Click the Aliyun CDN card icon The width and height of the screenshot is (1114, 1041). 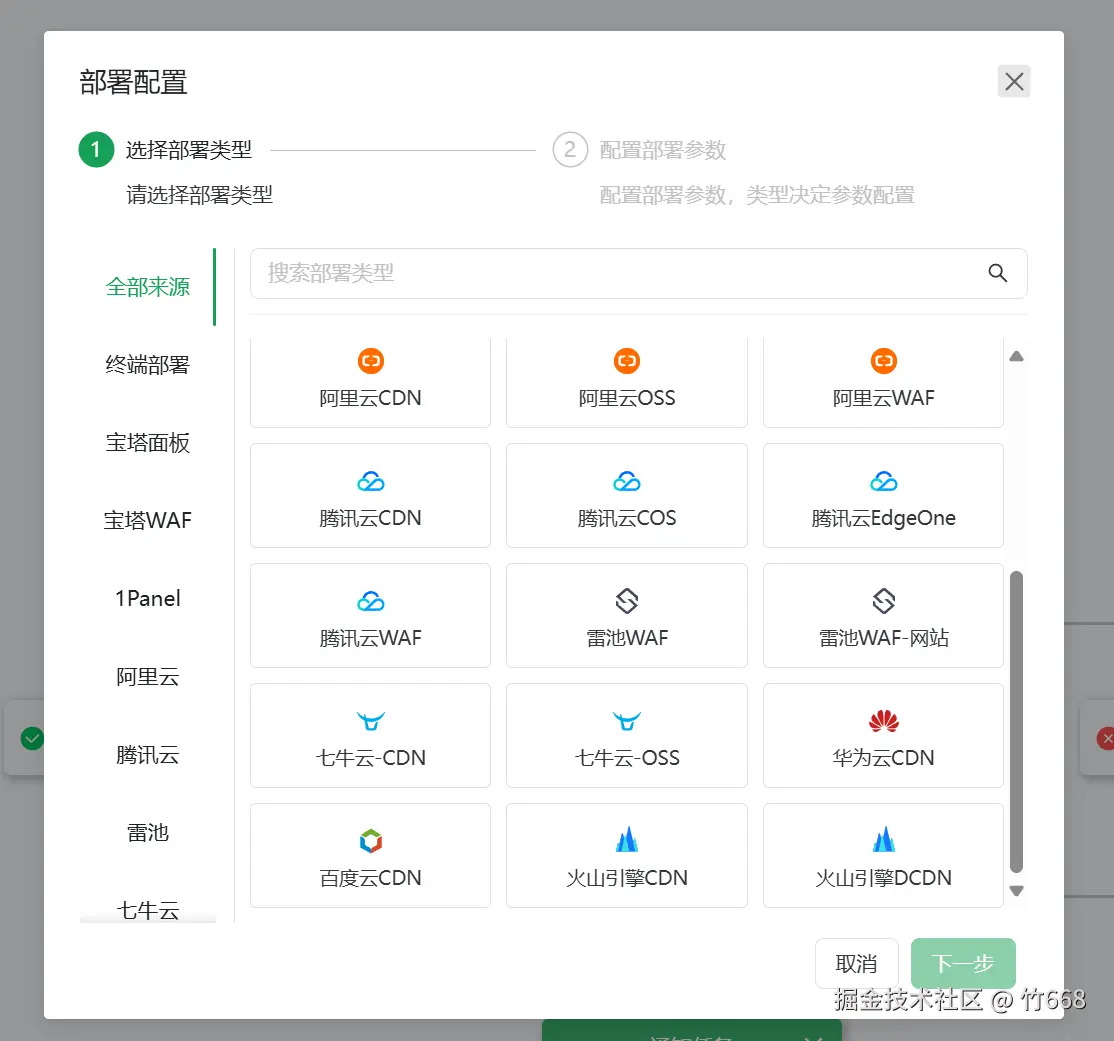pyautogui.click(x=370, y=361)
